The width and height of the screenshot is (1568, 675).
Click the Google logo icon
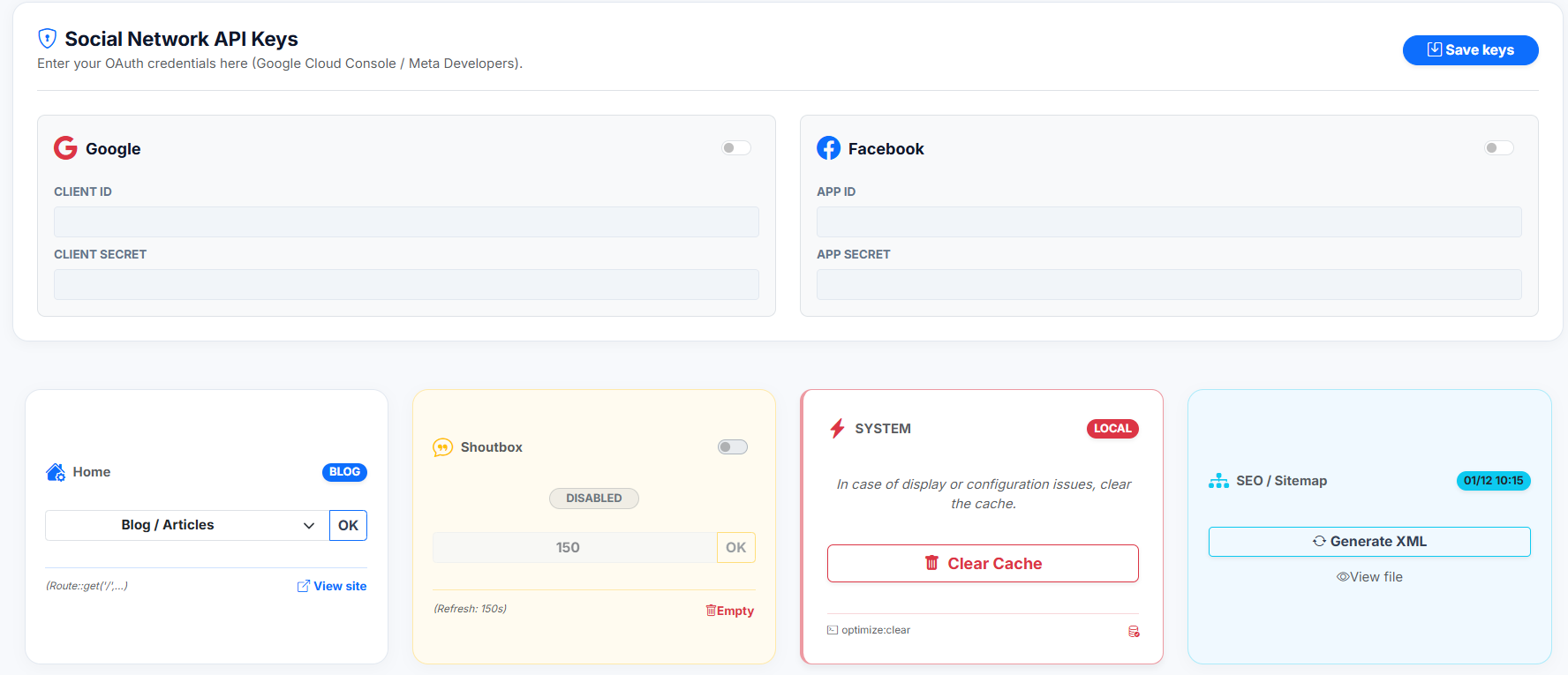[x=65, y=148]
